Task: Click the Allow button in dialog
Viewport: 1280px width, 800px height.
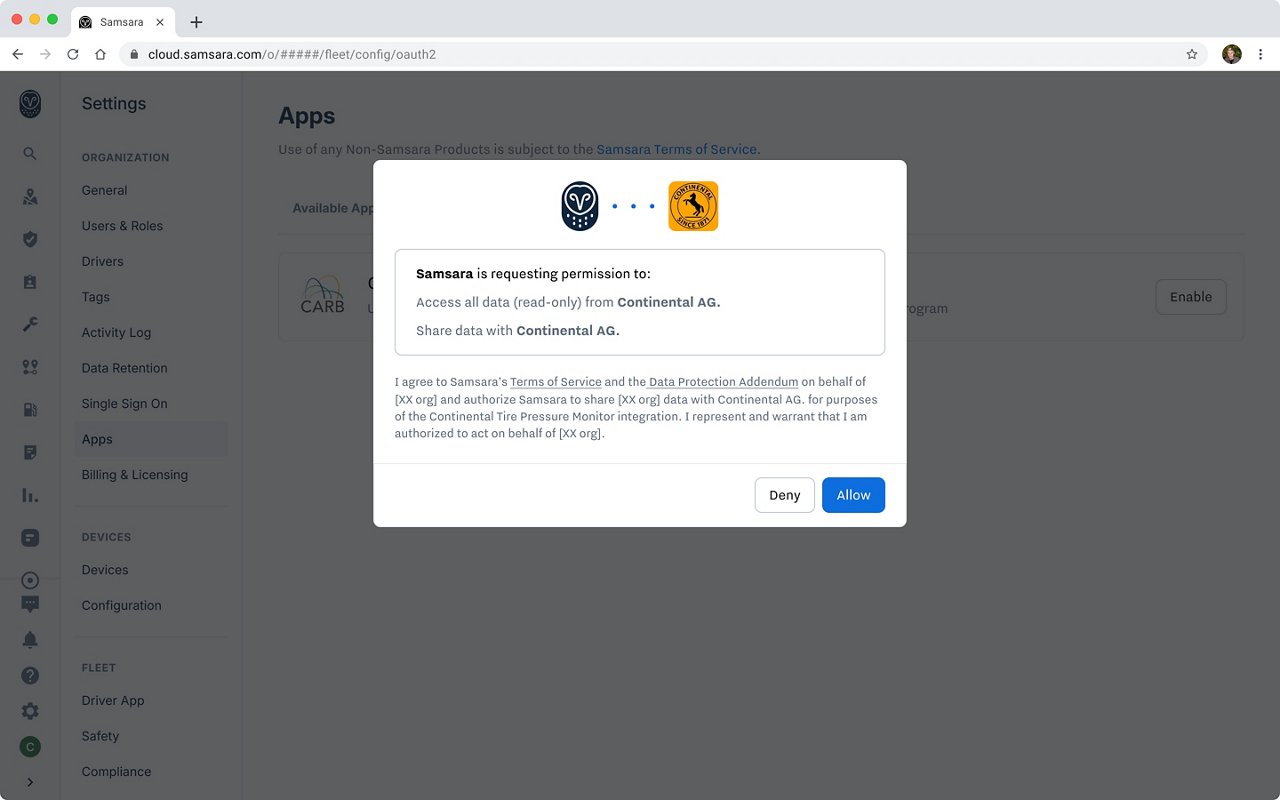Action: (x=853, y=495)
